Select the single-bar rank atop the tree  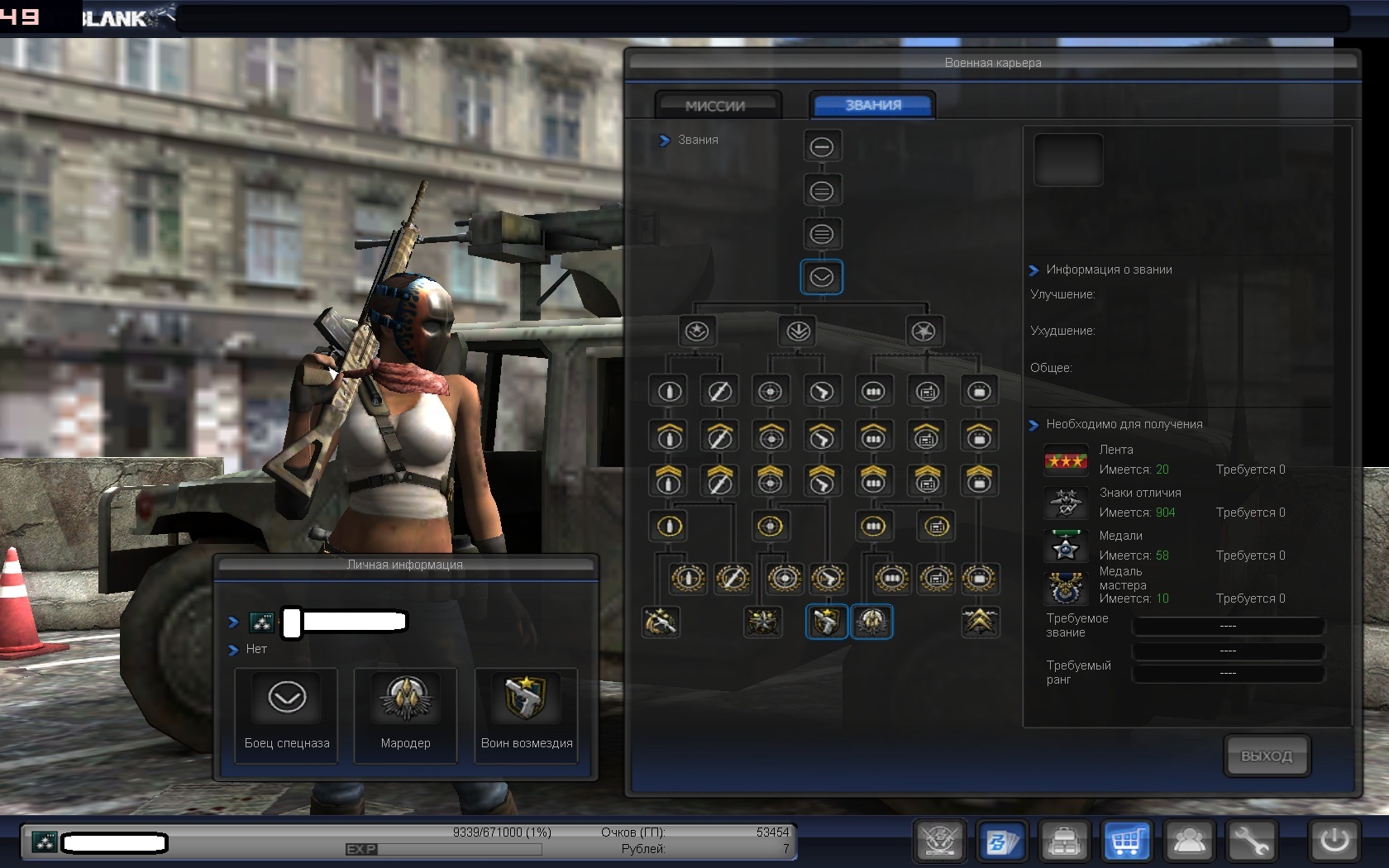click(x=821, y=147)
